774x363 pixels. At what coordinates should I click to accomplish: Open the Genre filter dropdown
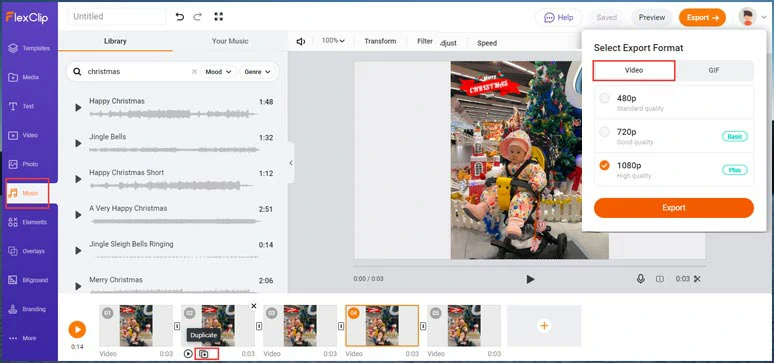(x=258, y=72)
